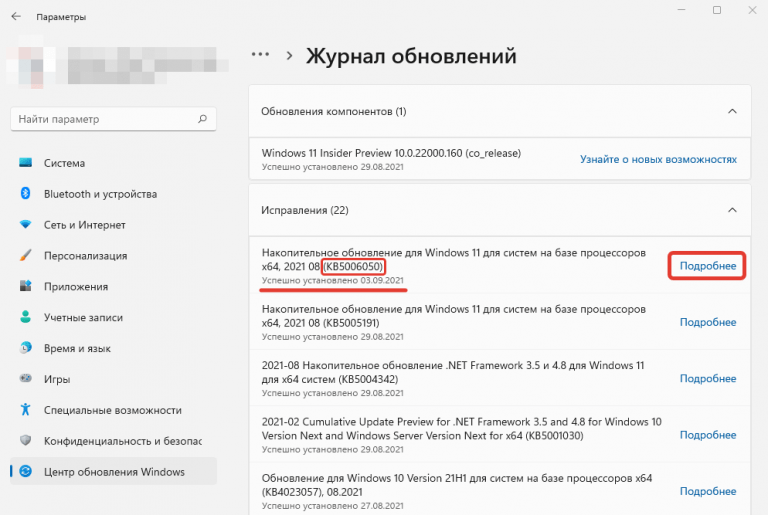768x515 pixels.
Task: Click the Персонализация brush icon
Action: [25, 255]
